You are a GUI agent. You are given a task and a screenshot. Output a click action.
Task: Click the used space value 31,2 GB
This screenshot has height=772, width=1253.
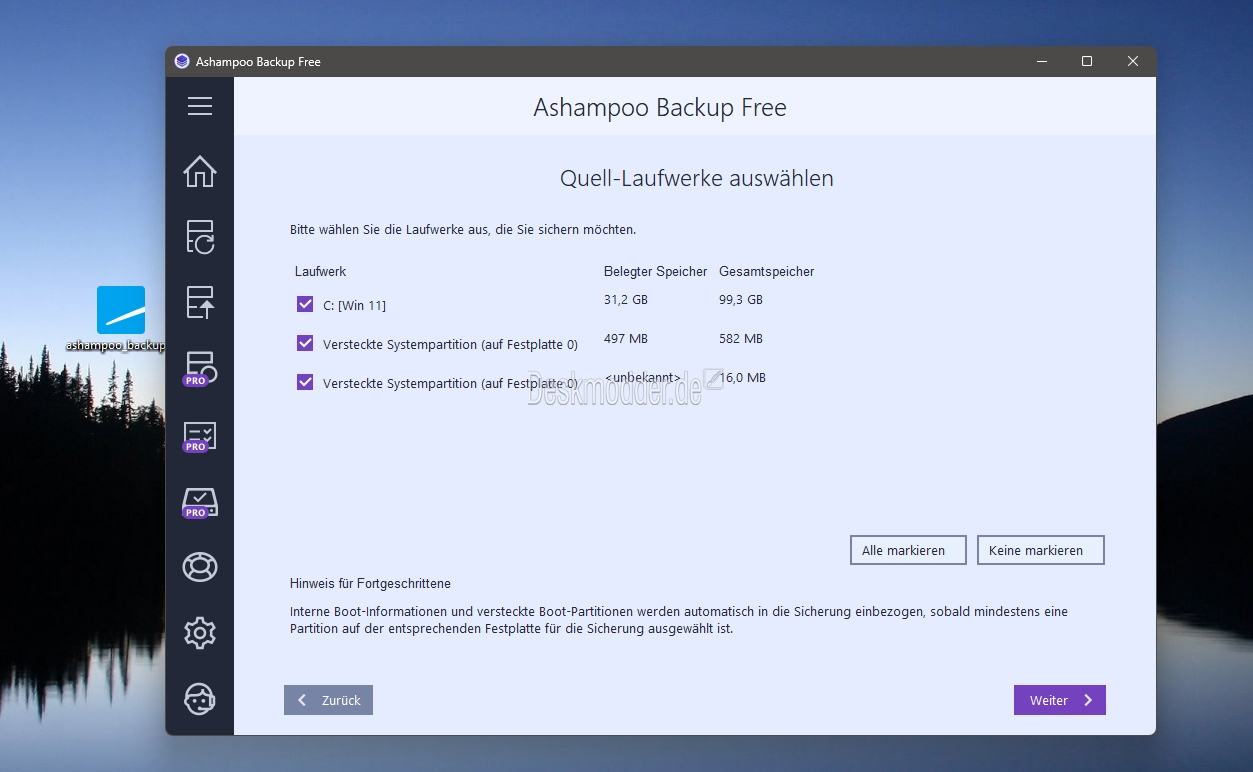[626, 300]
